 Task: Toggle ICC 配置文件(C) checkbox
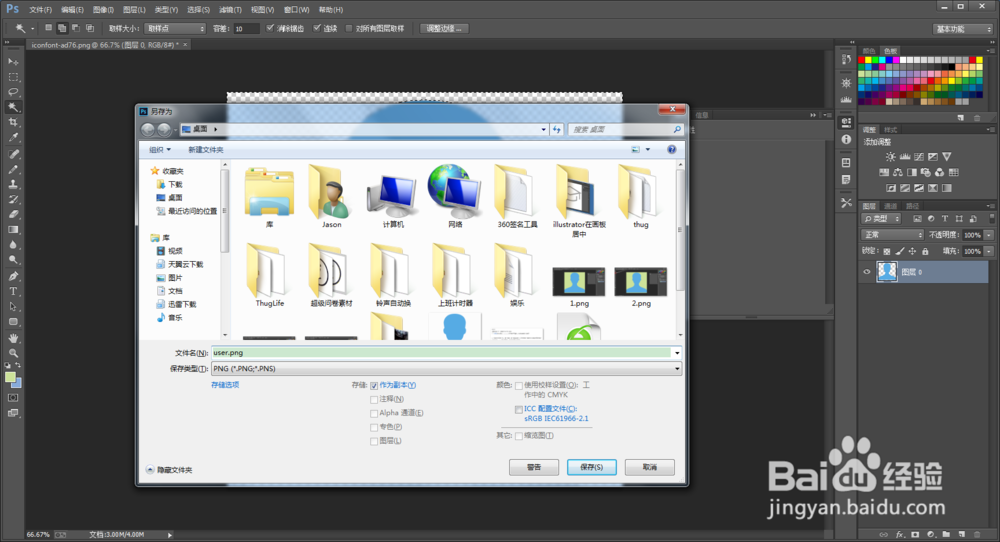(518, 409)
